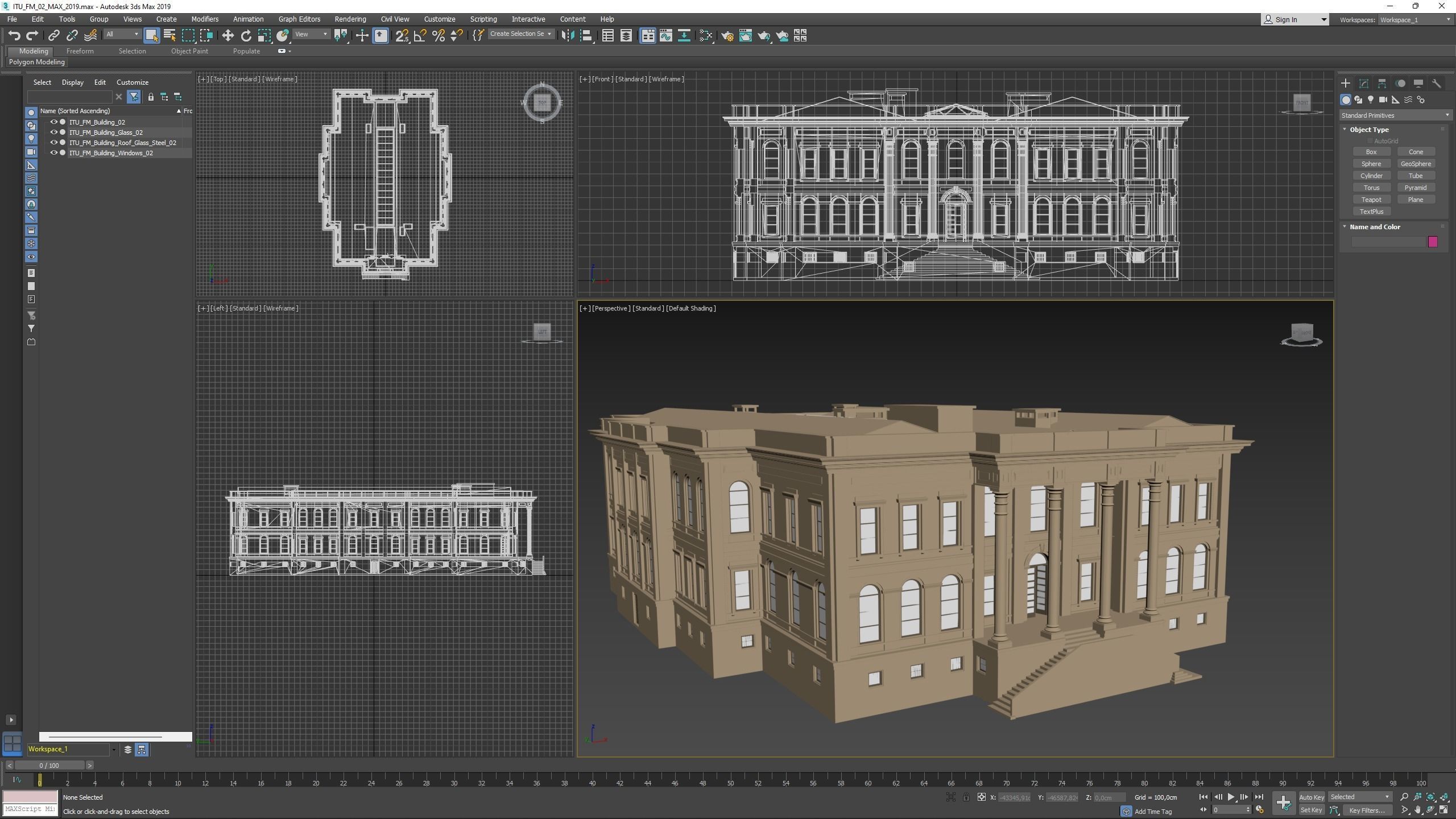Click the object name input field
The height and width of the screenshot is (819, 1456).
click(x=1388, y=242)
